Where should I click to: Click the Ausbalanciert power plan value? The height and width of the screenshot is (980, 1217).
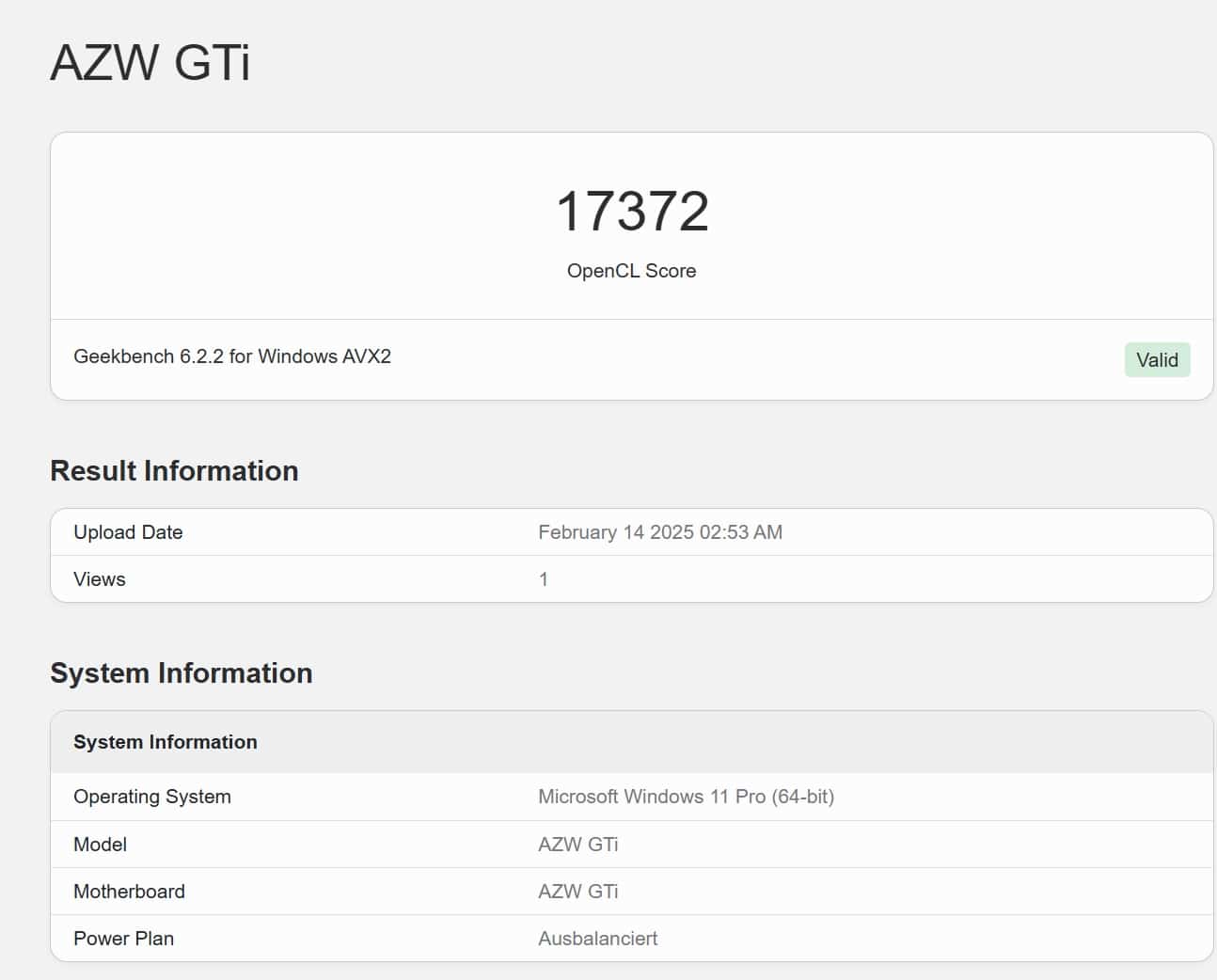[x=597, y=939]
